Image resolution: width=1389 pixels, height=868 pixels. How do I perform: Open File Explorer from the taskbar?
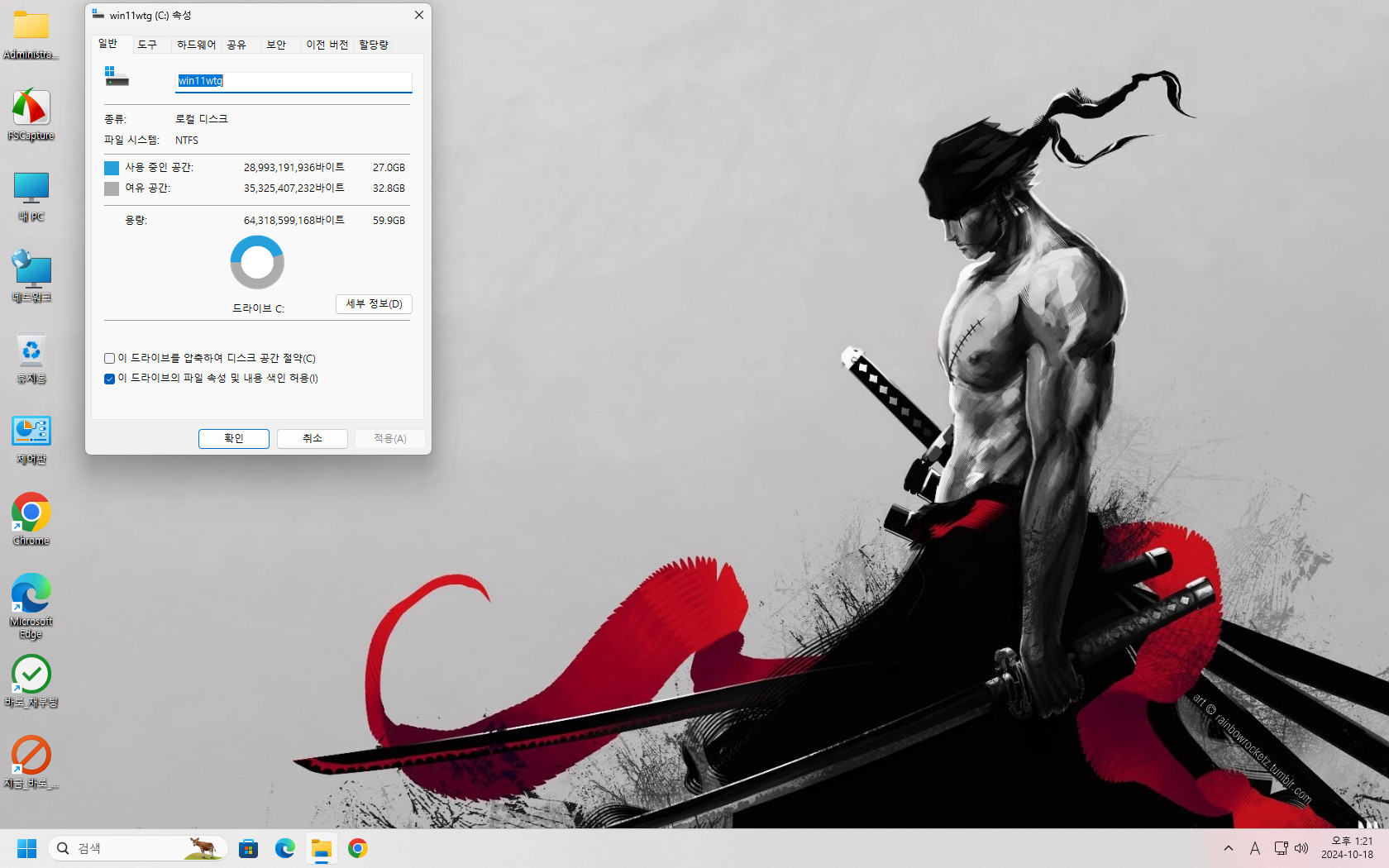322,848
